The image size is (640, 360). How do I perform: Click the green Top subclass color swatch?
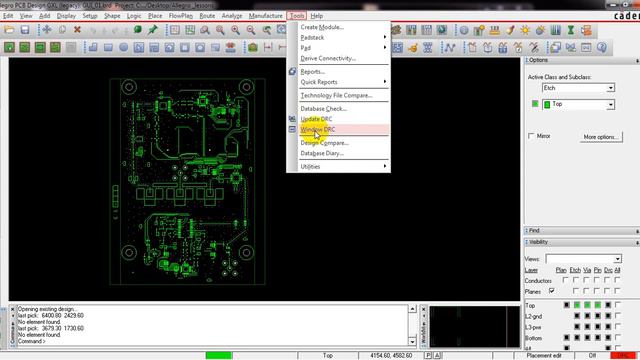click(535, 104)
